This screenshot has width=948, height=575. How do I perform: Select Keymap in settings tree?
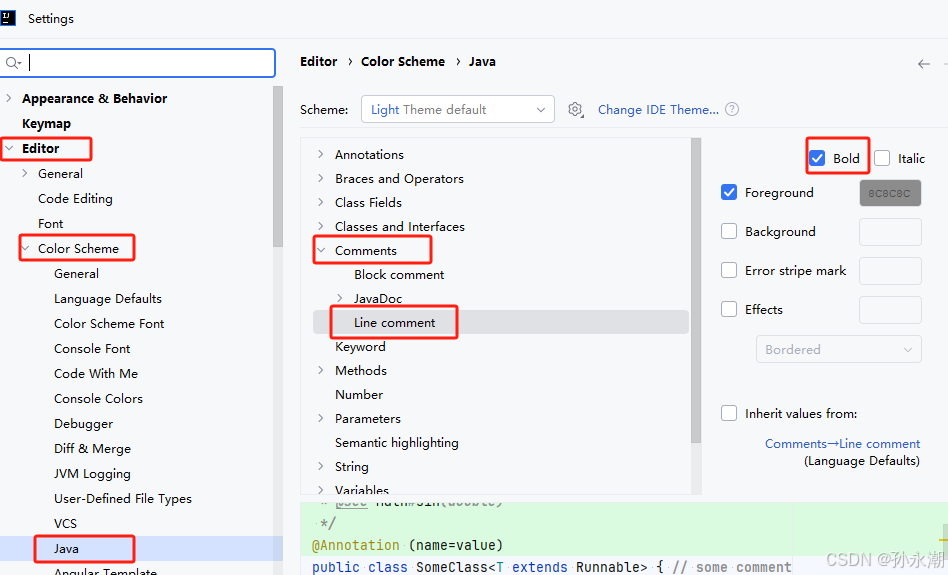pos(47,123)
